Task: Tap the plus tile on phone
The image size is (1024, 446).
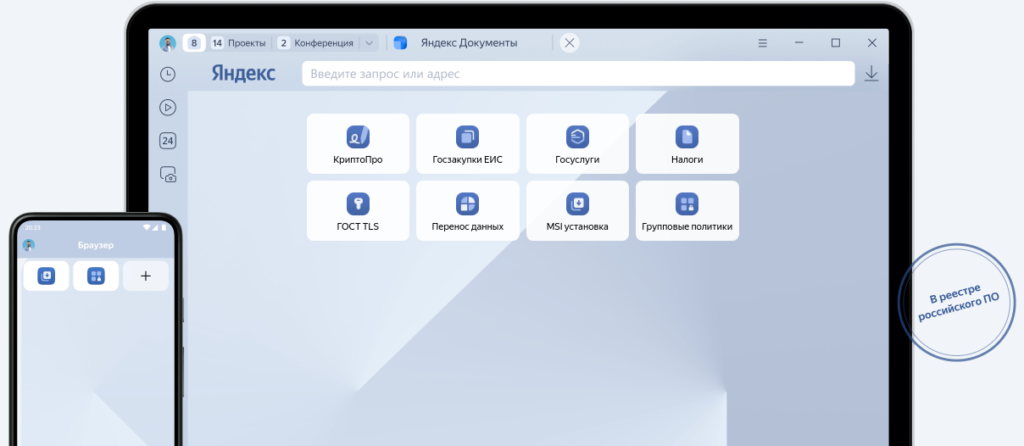Action: coord(146,276)
